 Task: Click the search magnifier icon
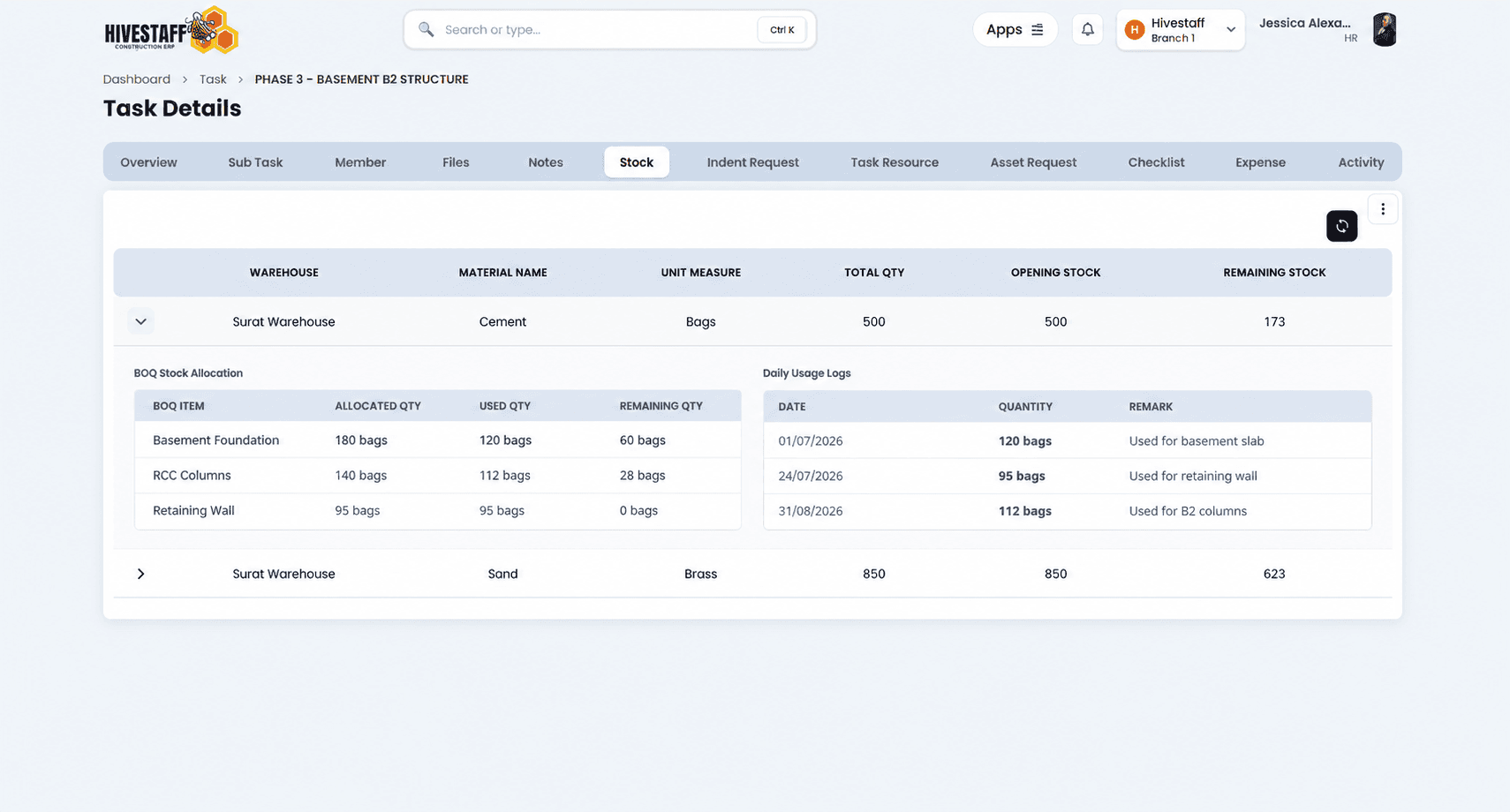point(426,29)
